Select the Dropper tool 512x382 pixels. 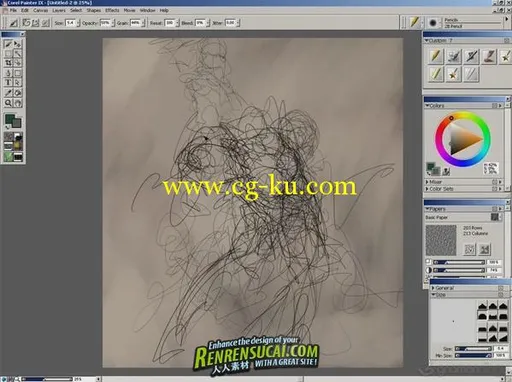[8, 93]
